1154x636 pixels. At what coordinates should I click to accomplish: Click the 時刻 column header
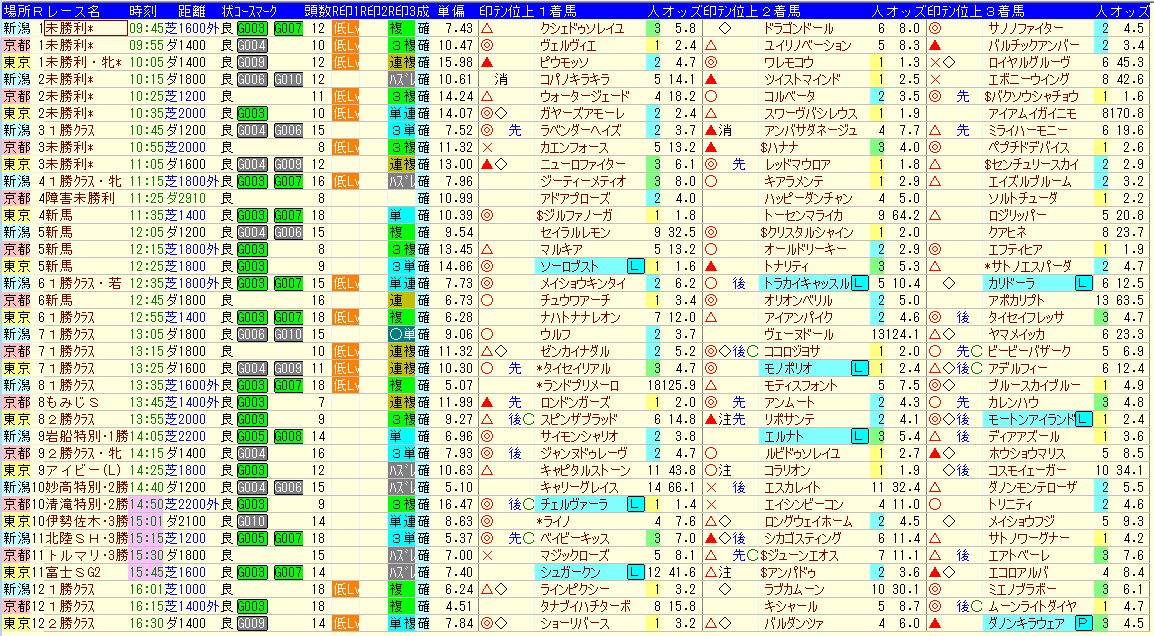[x=143, y=11]
